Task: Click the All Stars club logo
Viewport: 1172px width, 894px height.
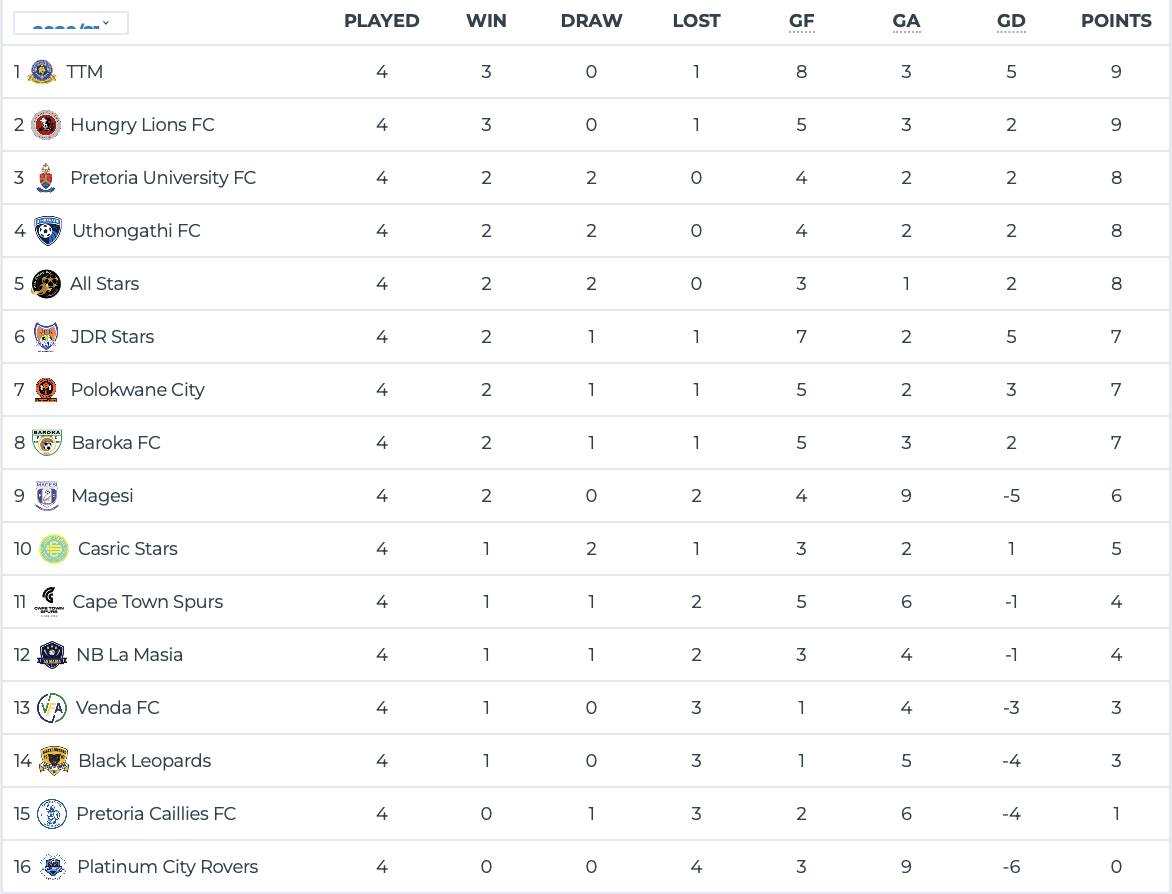Action: coord(45,284)
